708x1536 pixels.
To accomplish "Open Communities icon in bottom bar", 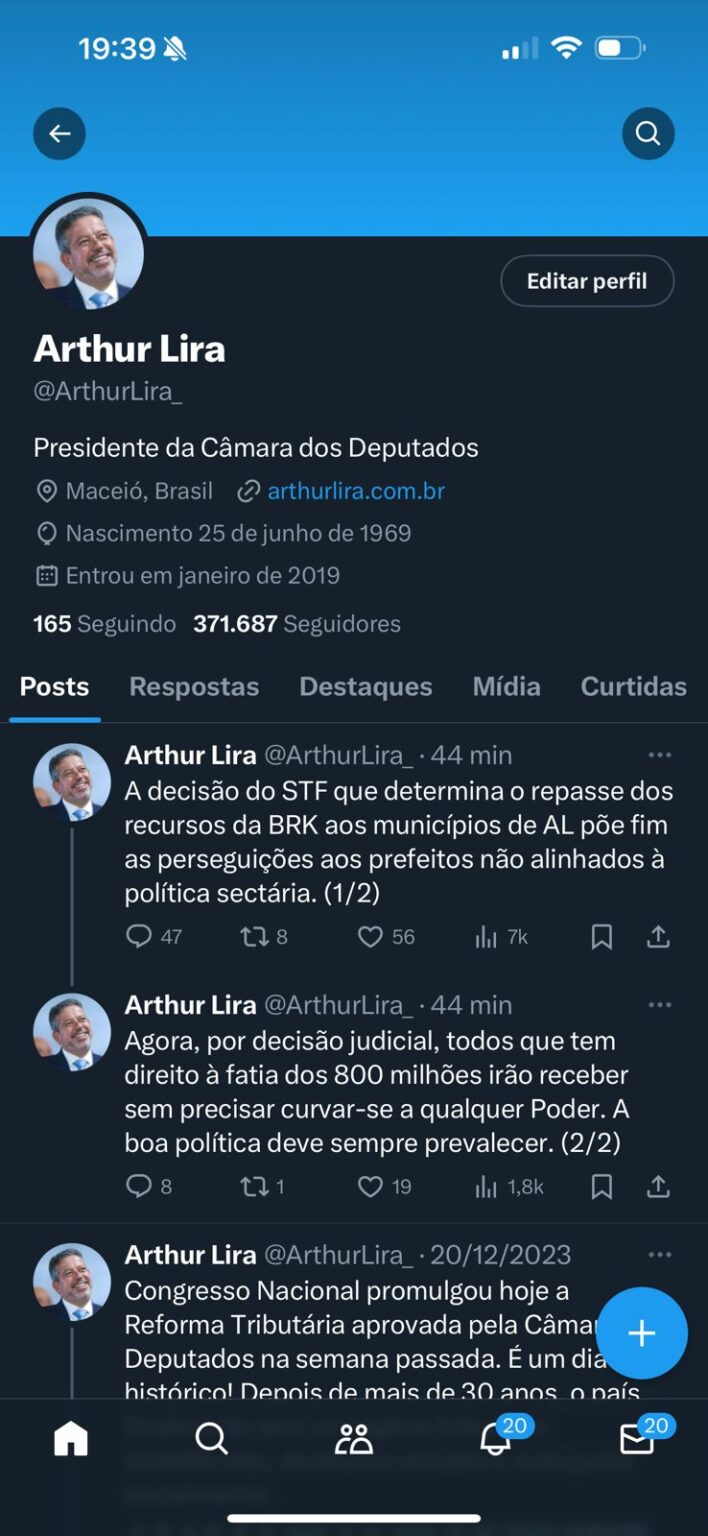I will click(x=353, y=1438).
